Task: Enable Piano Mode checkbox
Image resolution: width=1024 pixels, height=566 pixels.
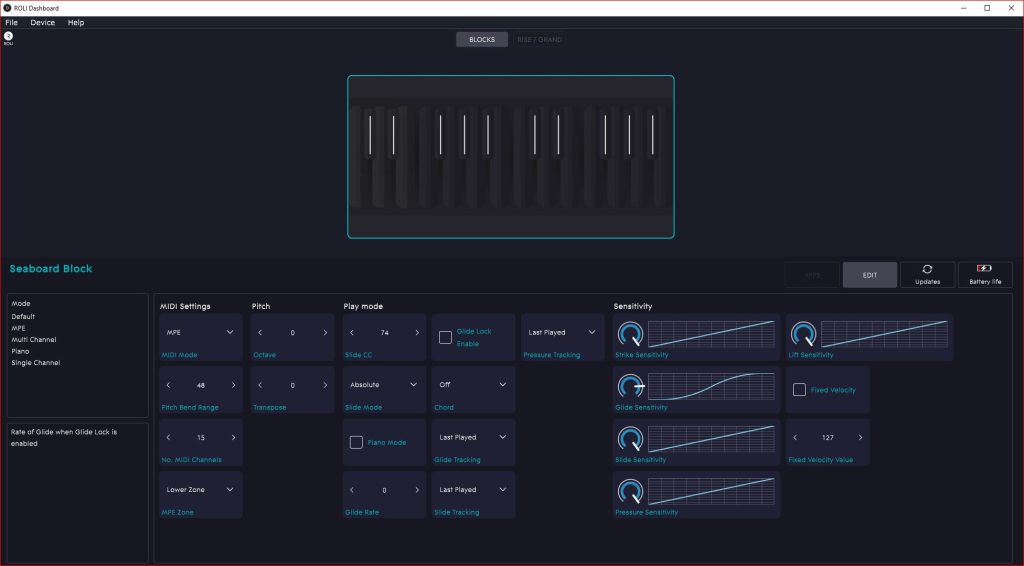Action: [356, 443]
